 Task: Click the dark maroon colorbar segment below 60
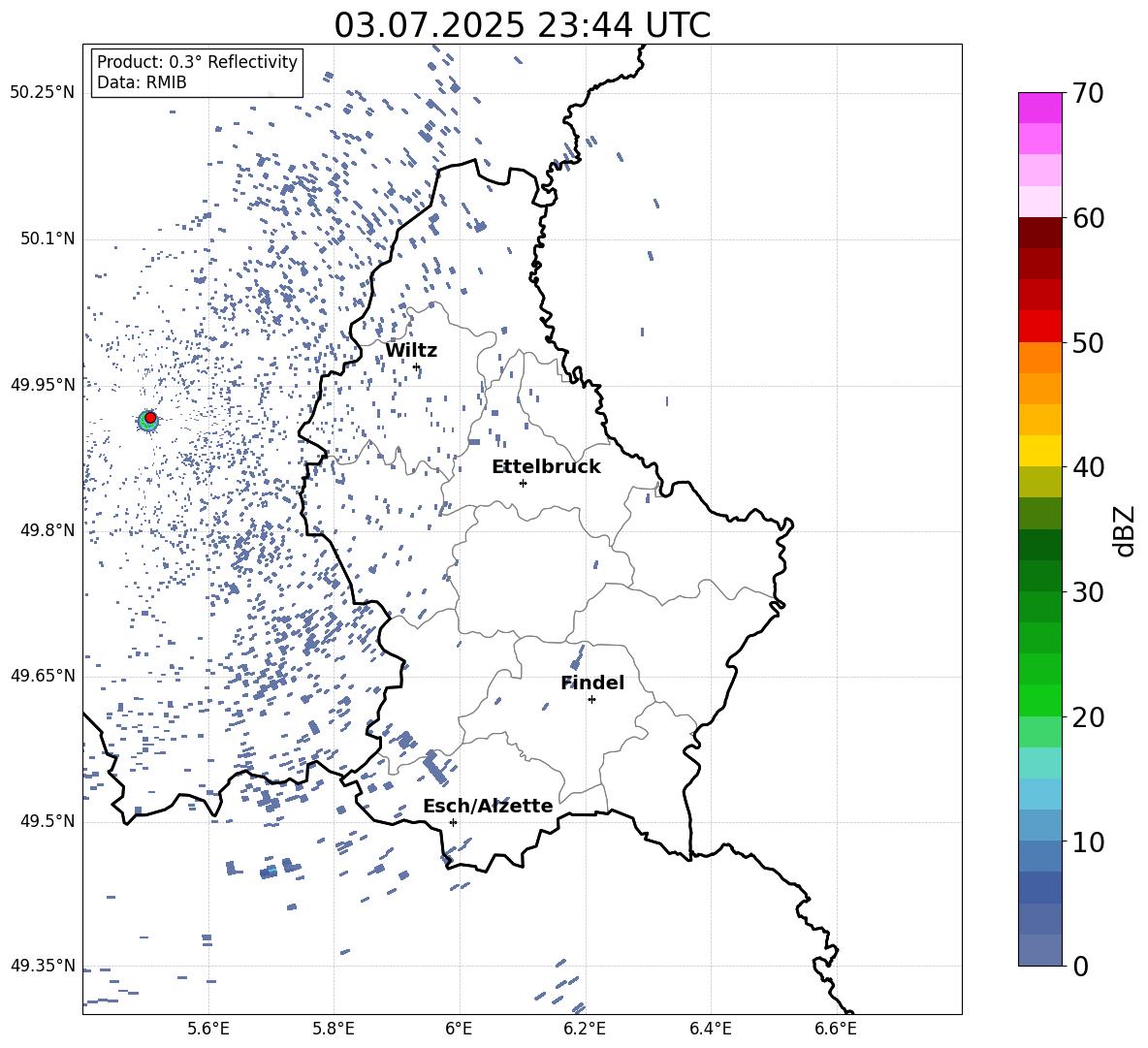[x=1040, y=233]
